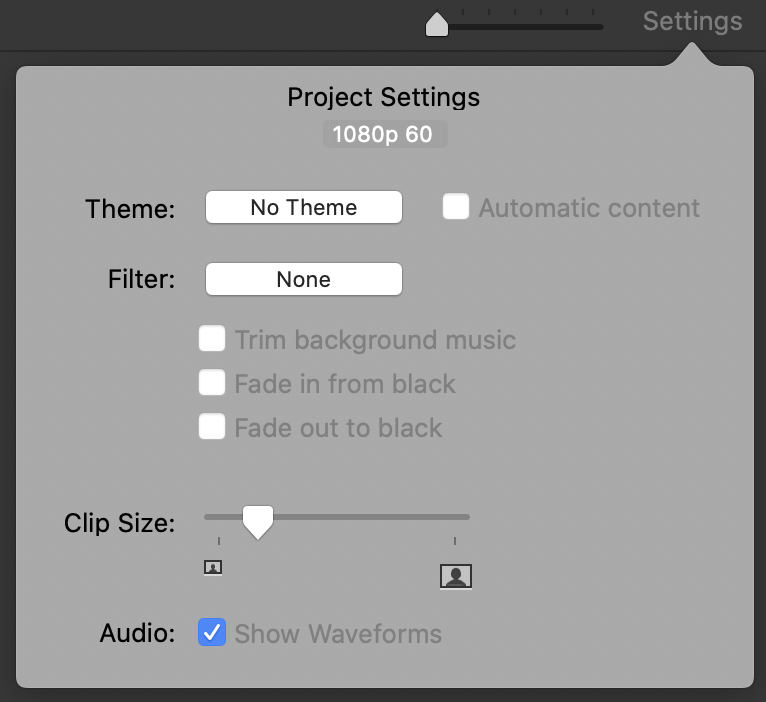Toggle Trim background music checkbox
766x702 pixels.
[x=211, y=339]
